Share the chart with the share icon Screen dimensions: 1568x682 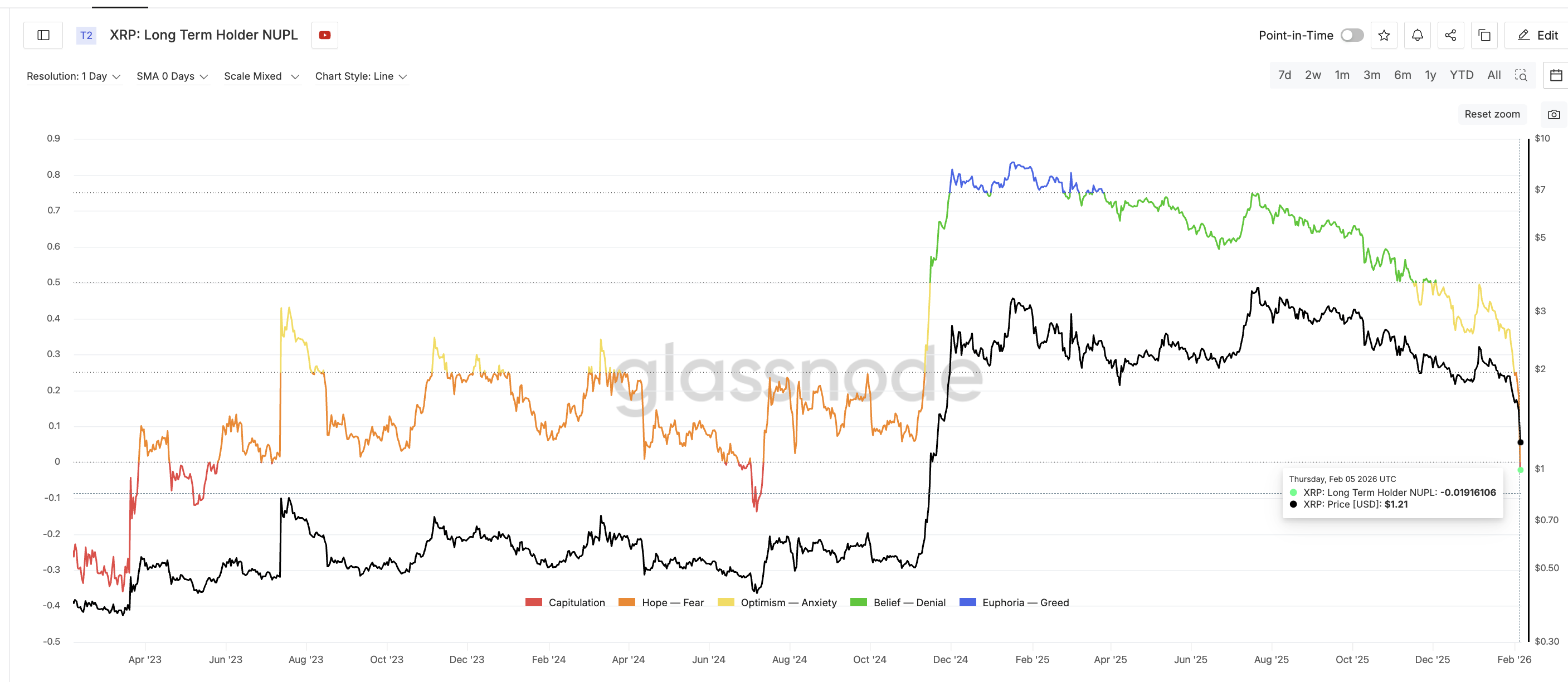(1450, 35)
